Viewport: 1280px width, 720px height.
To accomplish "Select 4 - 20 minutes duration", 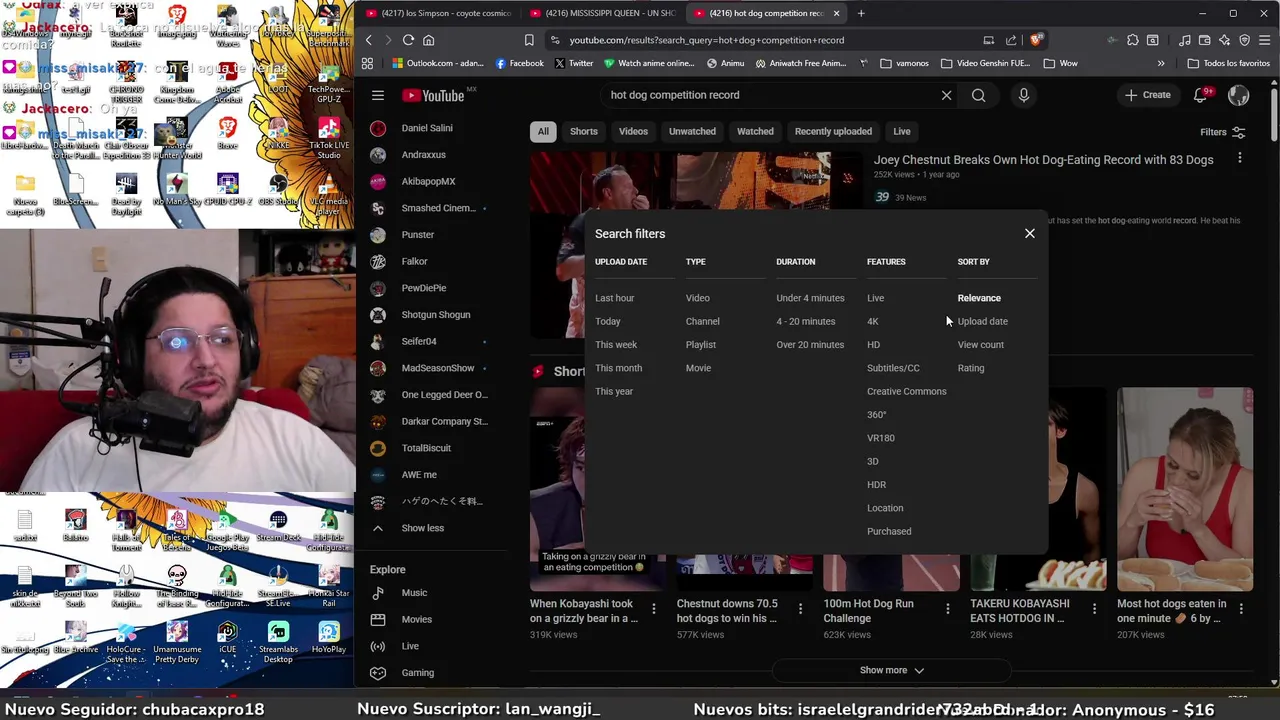I will 805,321.
